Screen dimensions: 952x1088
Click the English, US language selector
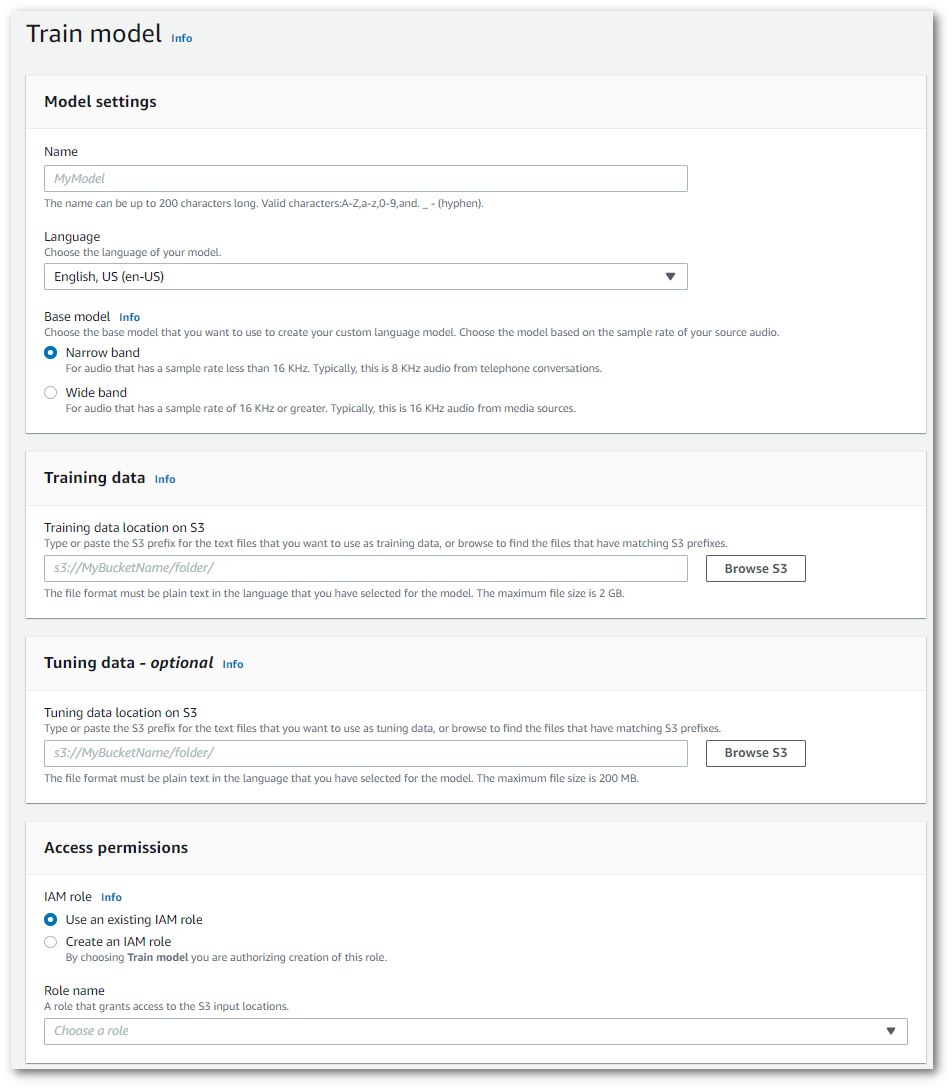(365, 276)
